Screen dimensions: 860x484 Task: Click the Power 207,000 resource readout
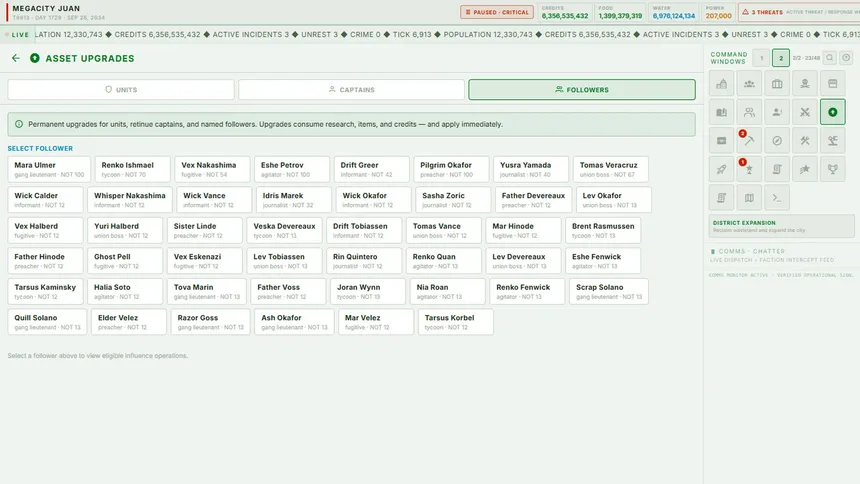(718, 12)
